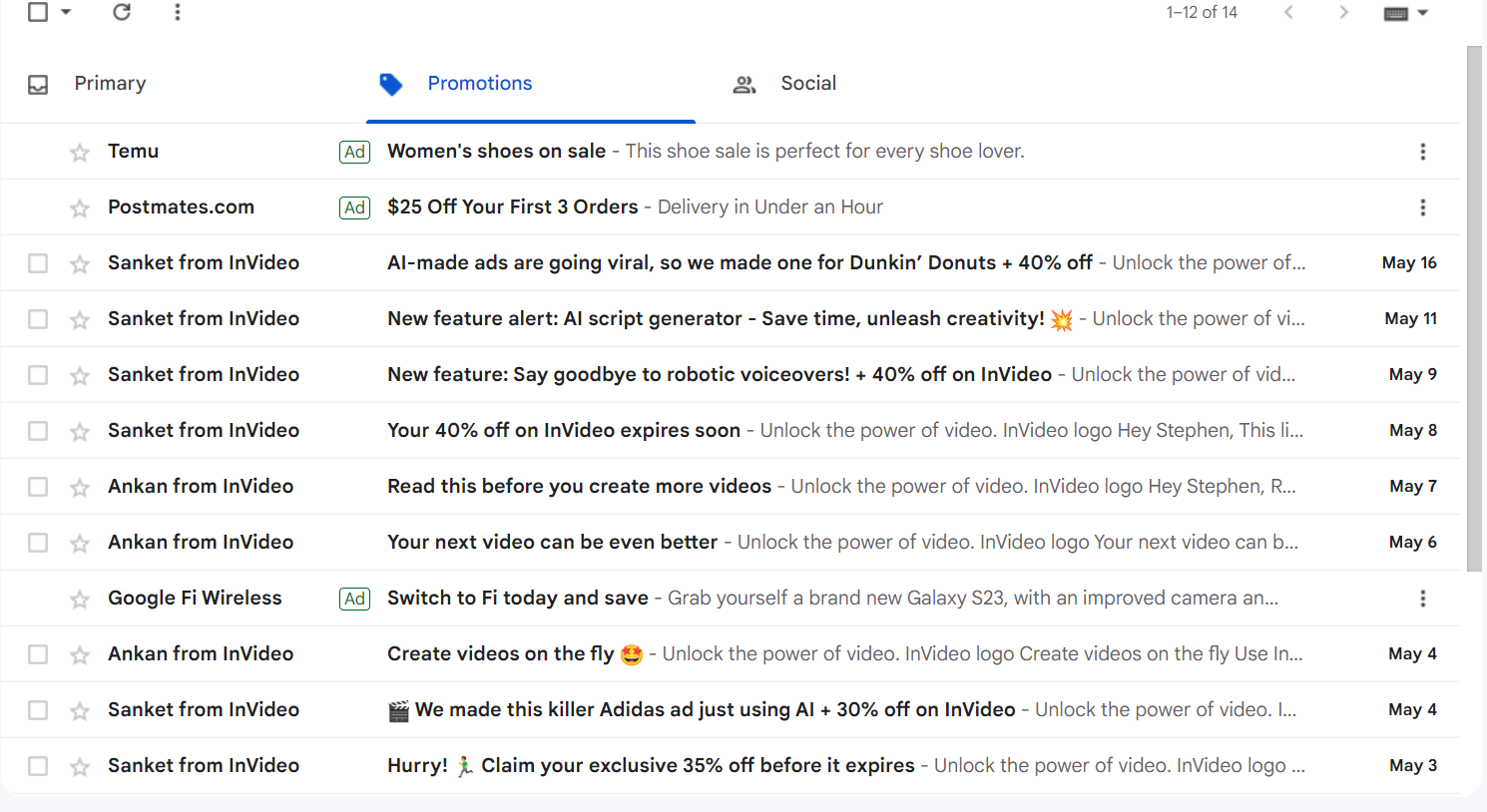The image size is (1487, 812).
Task: Open the AI-made ads are going viral email
Action: 731,263
